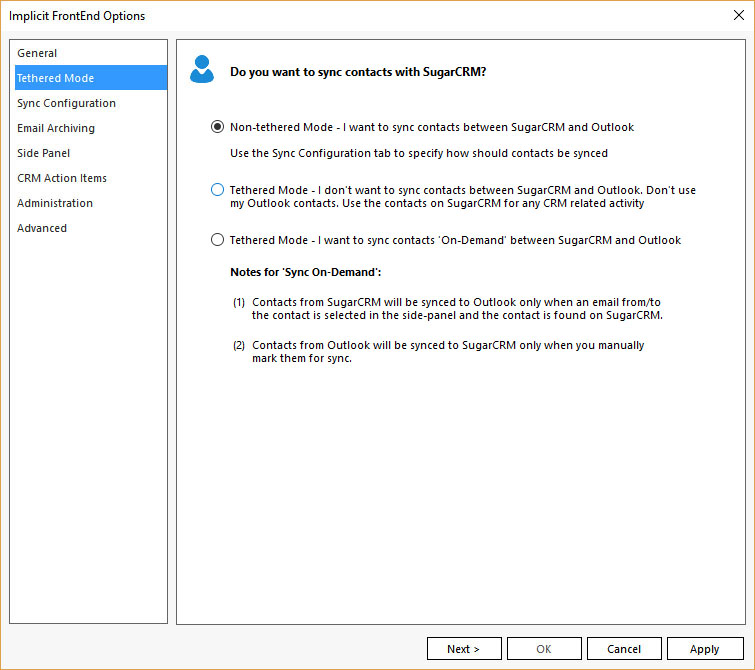Click the Sync Configuration tab hint text
755x670 pixels.
coord(418,153)
